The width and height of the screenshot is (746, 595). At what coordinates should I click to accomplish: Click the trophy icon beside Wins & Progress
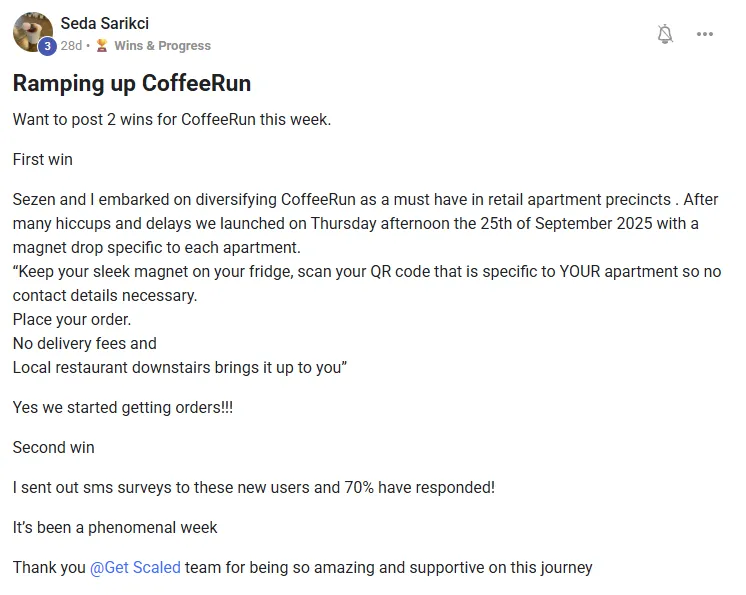point(102,45)
